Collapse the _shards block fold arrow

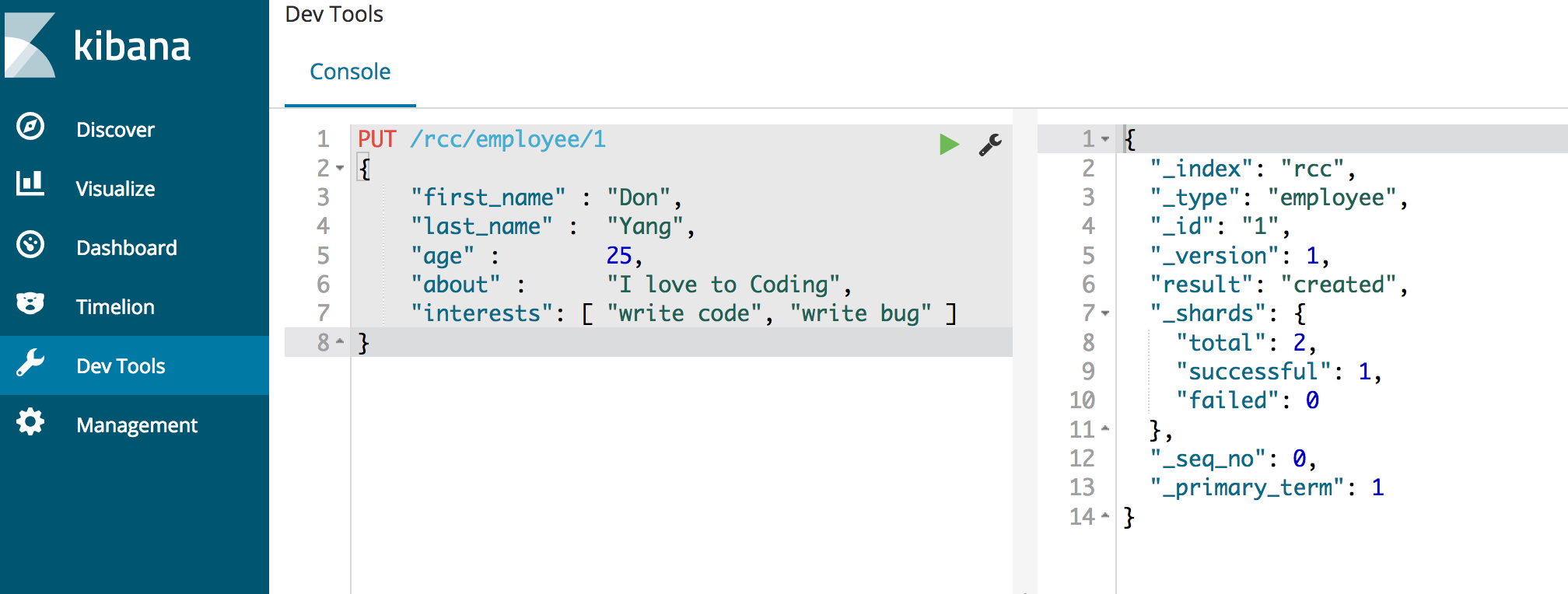click(1105, 313)
